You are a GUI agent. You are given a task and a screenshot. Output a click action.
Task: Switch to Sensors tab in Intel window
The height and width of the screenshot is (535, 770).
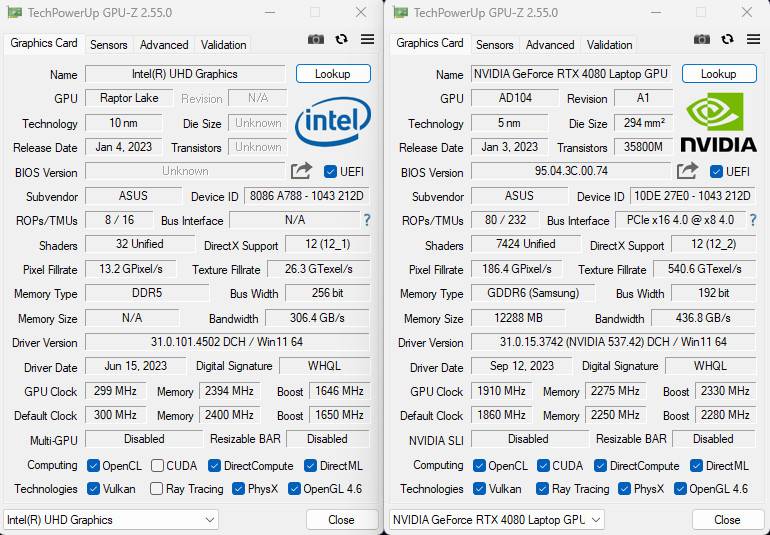(x=109, y=45)
